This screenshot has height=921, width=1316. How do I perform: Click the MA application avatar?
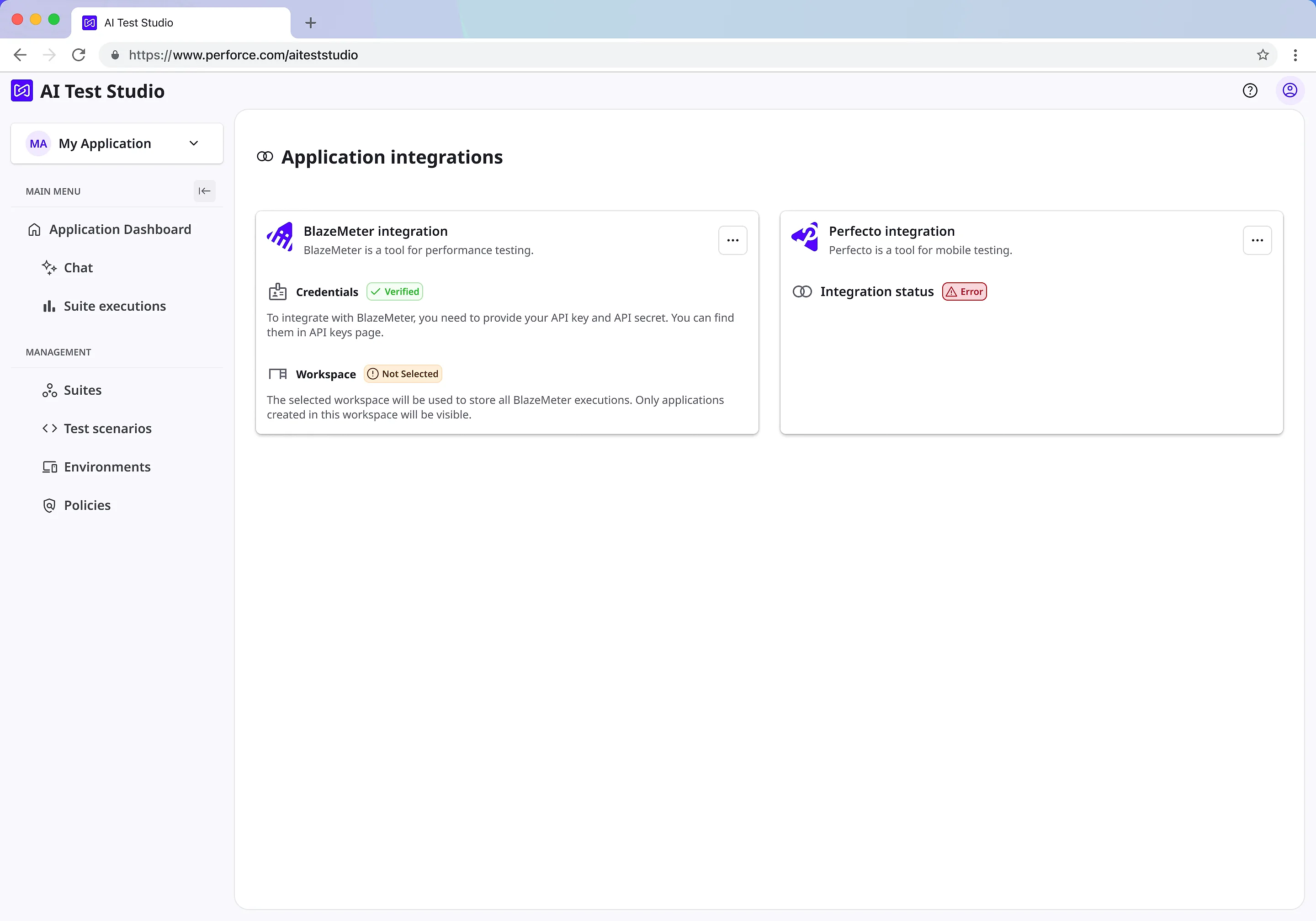tap(38, 143)
